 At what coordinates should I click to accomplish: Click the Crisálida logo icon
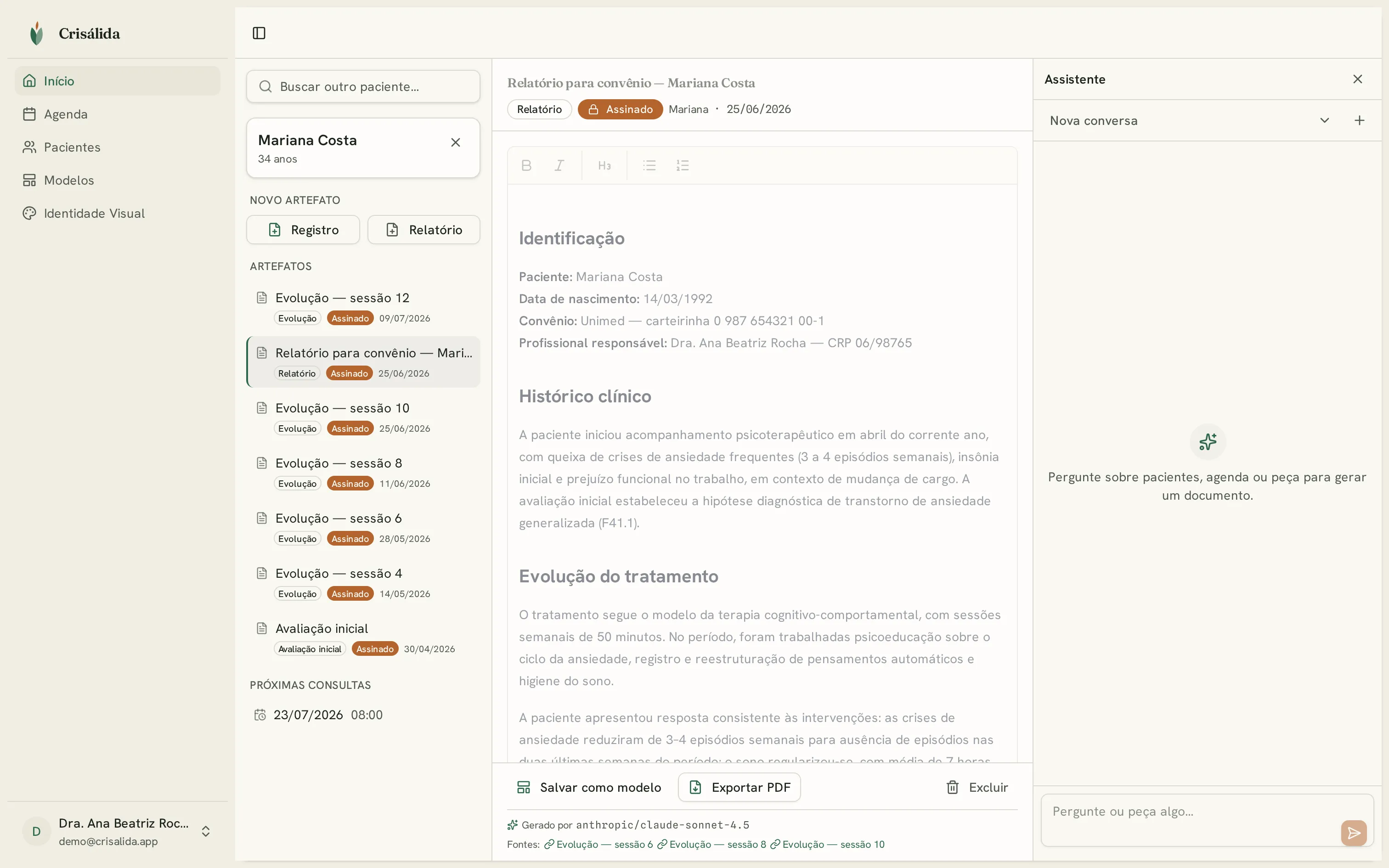37,33
